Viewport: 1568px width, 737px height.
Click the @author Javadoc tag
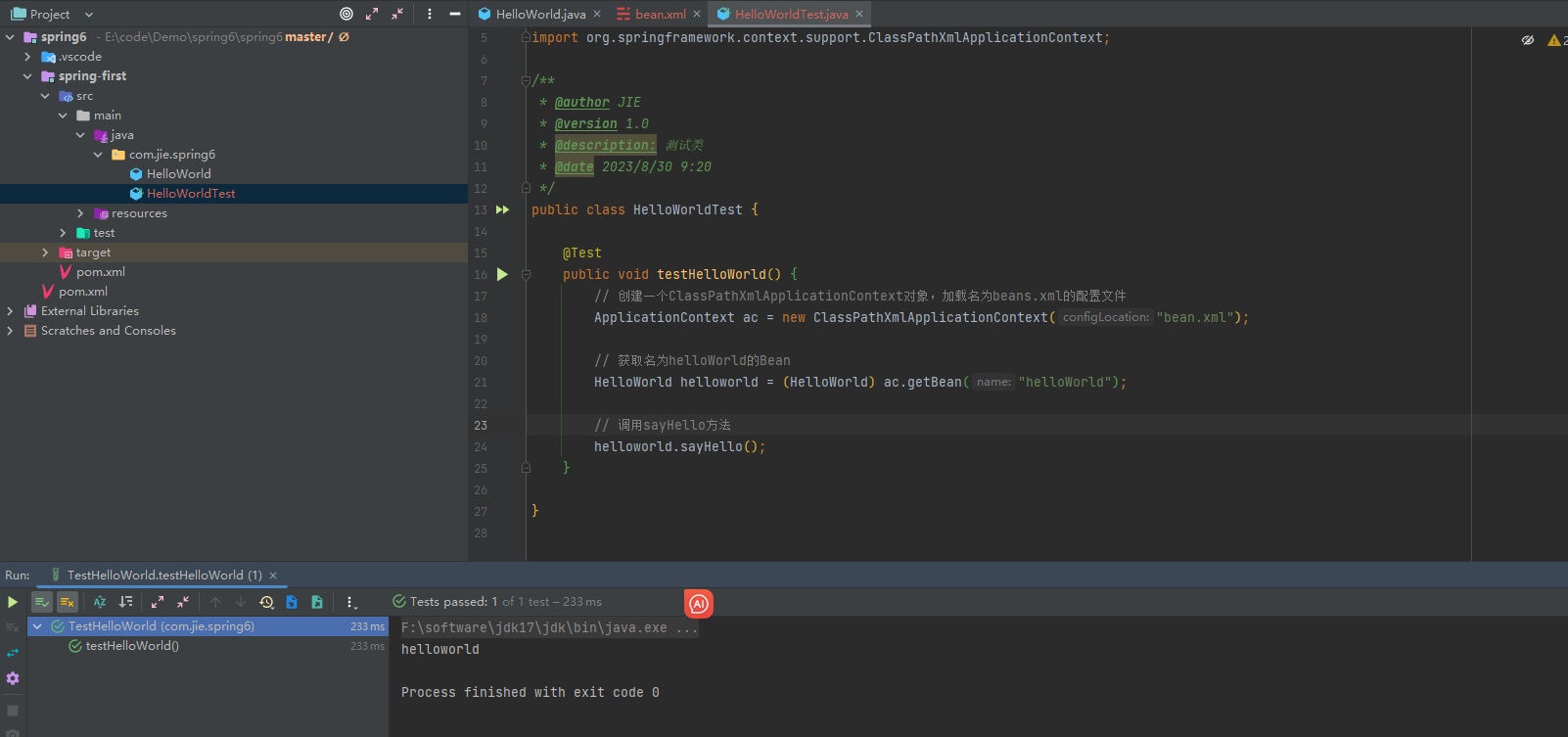[x=582, y=102]
